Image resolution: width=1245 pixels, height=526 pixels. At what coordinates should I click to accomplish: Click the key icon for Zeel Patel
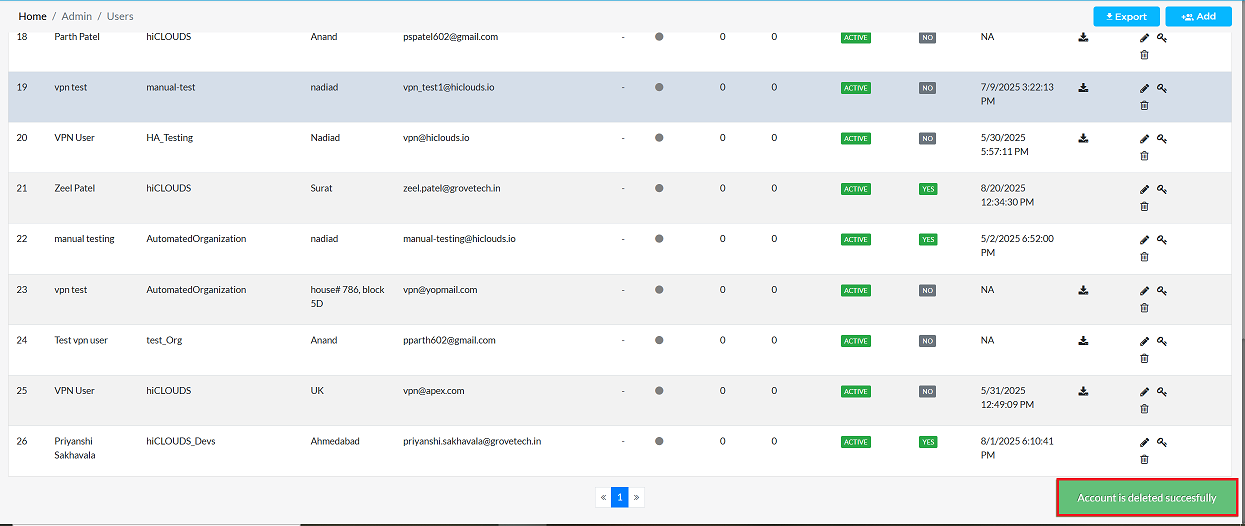pyautogui.click(x=1162, y=189)
